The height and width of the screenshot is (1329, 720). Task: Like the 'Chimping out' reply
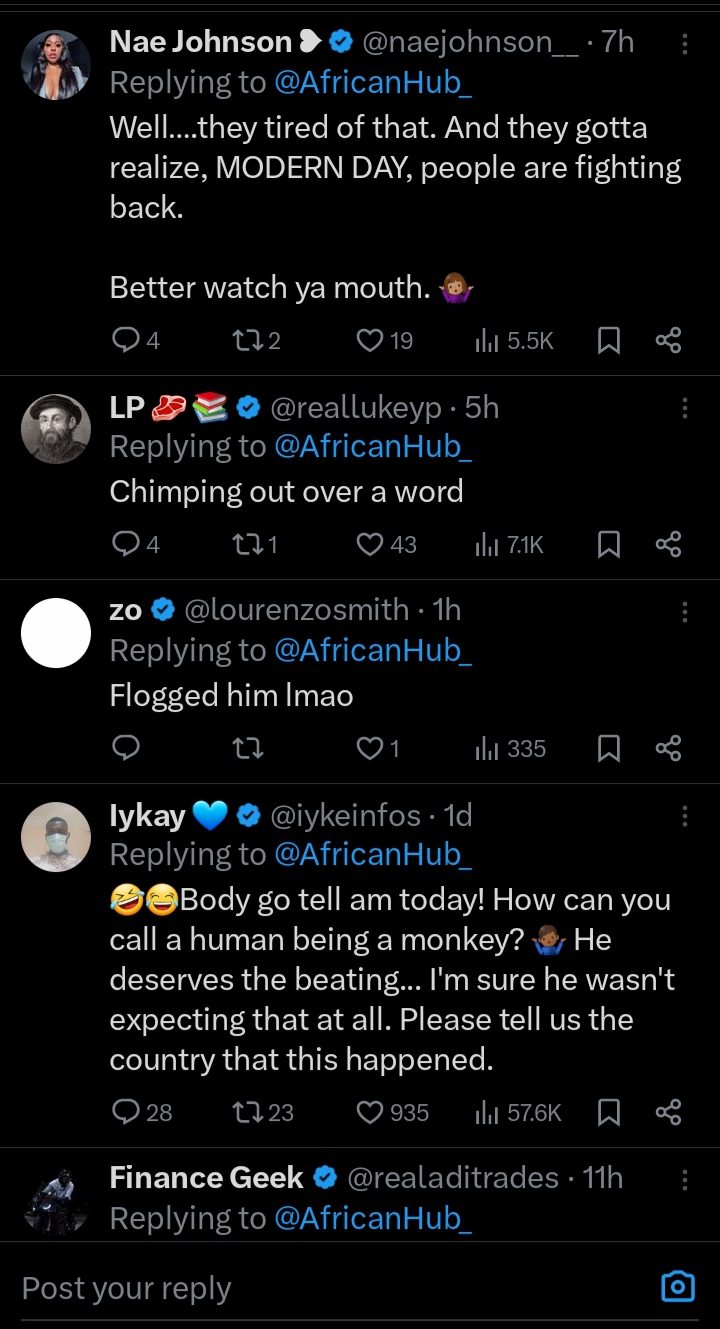(x=371, y=544)
